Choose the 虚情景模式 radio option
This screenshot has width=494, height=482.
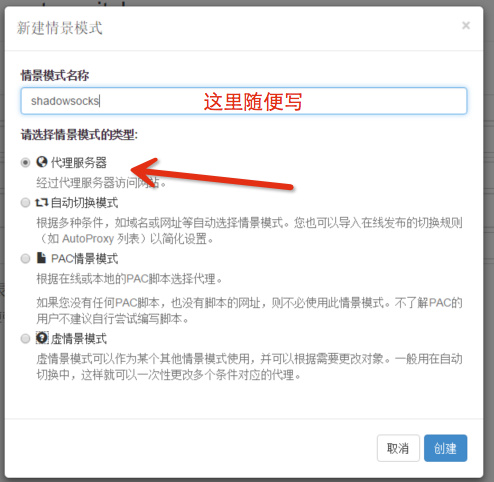[25, 339]
